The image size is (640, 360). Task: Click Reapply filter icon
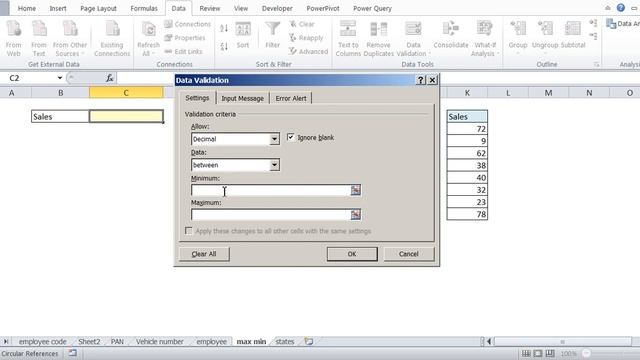pos(306,38)
